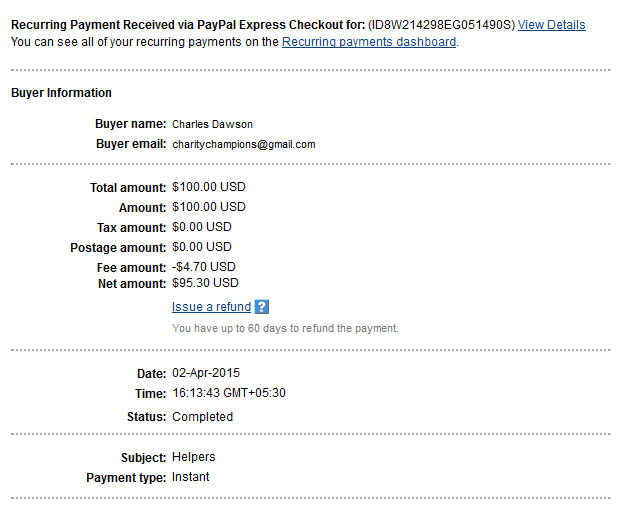Click the Net amount $95.30 USD value

[x=205, y=283]
